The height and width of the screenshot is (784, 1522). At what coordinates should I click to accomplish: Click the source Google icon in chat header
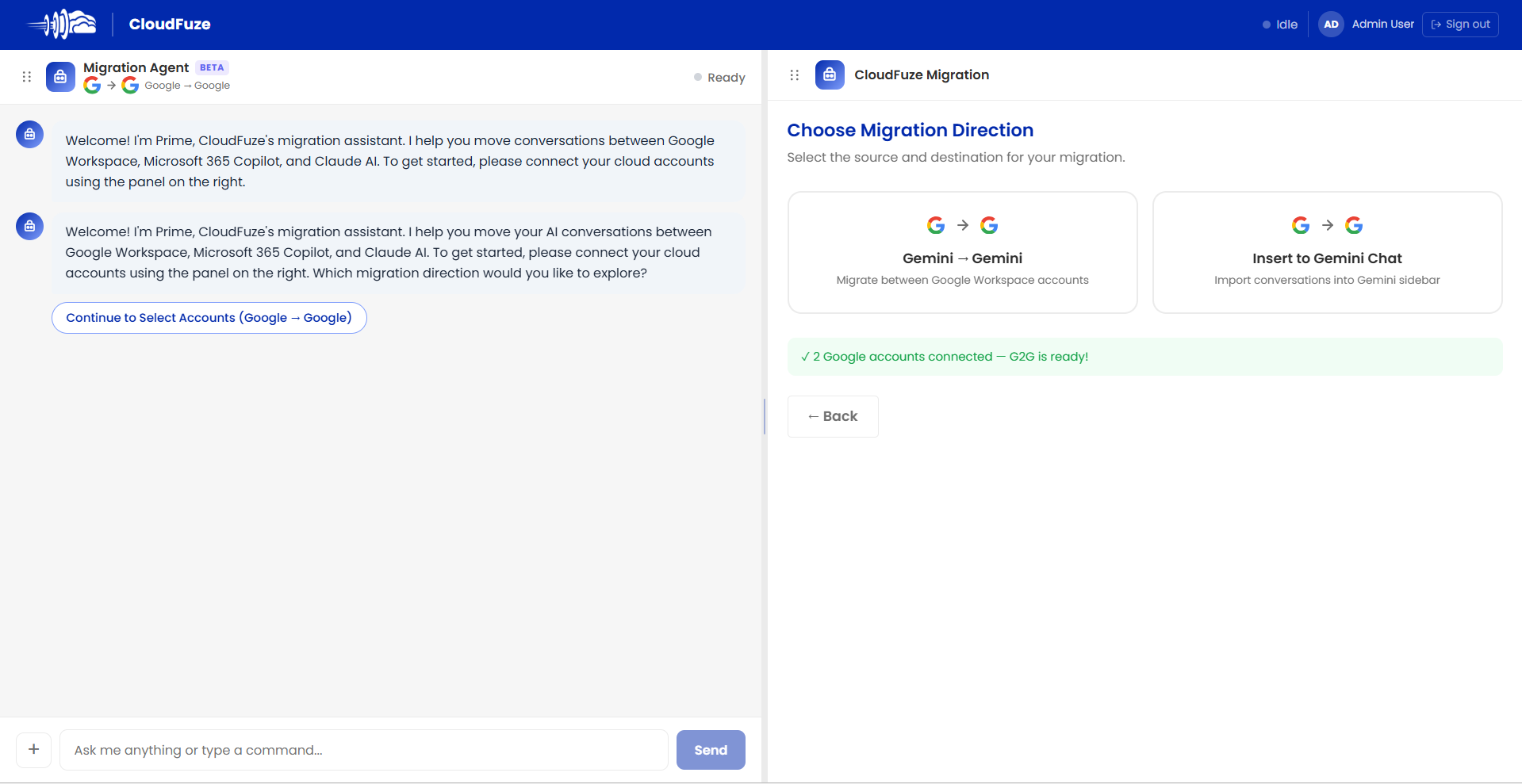tap(92, 85)
